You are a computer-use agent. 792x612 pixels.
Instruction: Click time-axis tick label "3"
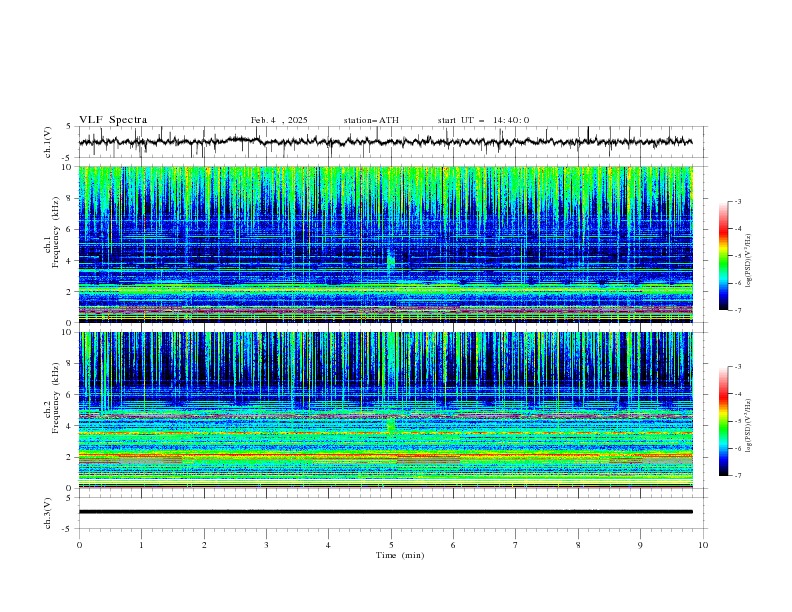(x=266, y=545)
